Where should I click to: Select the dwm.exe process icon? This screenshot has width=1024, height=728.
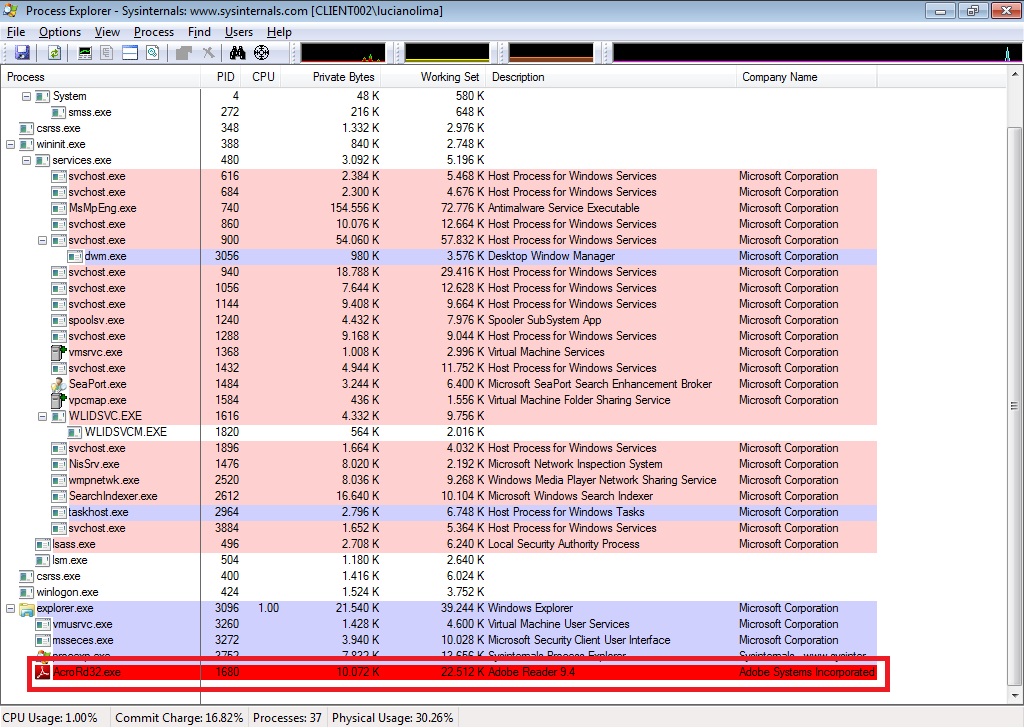pos(74,256)
